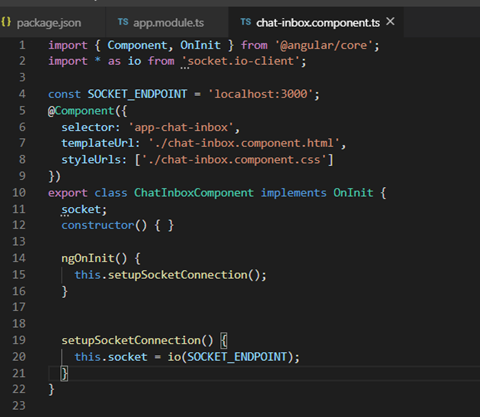Click the constructor keyword on line 12
The width and height of the screenshot is (480, 417).
pyautogui.click(x=98, y=225)
